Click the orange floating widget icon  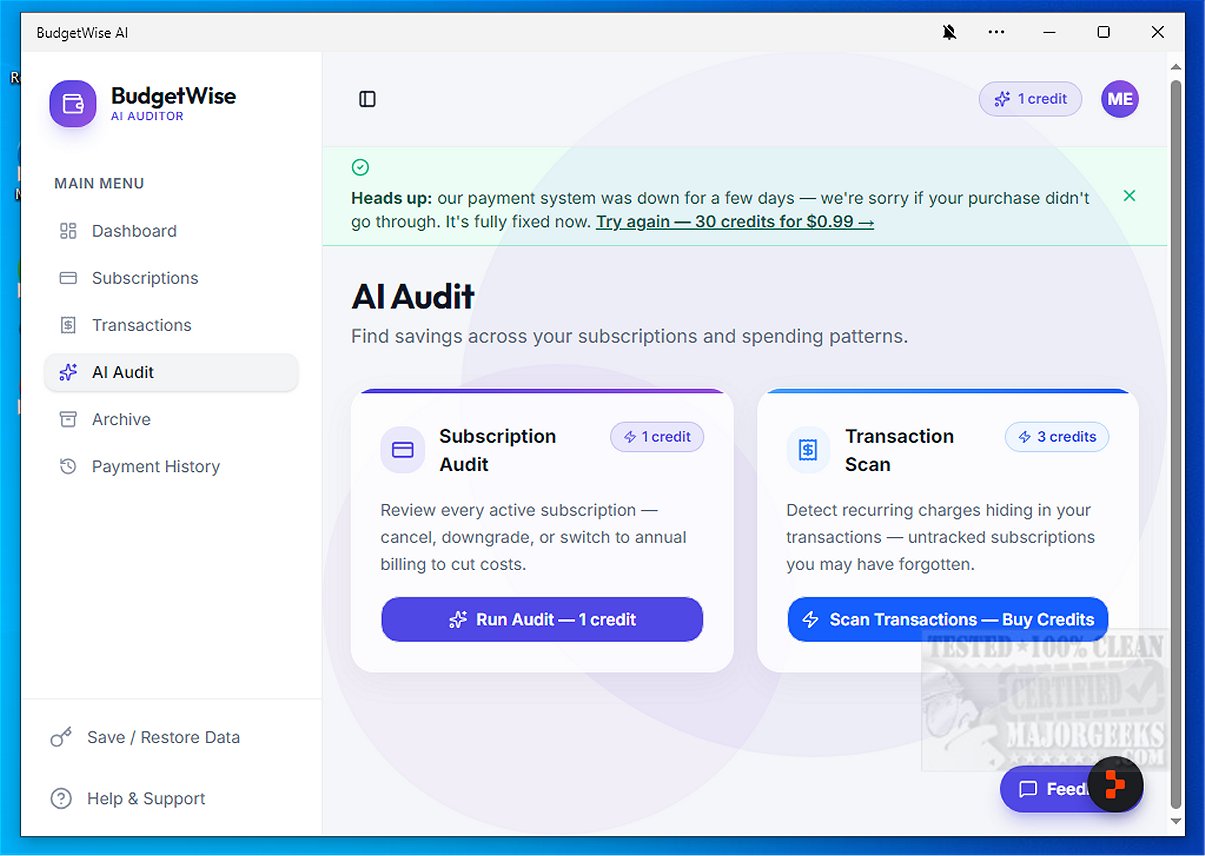1115,785
